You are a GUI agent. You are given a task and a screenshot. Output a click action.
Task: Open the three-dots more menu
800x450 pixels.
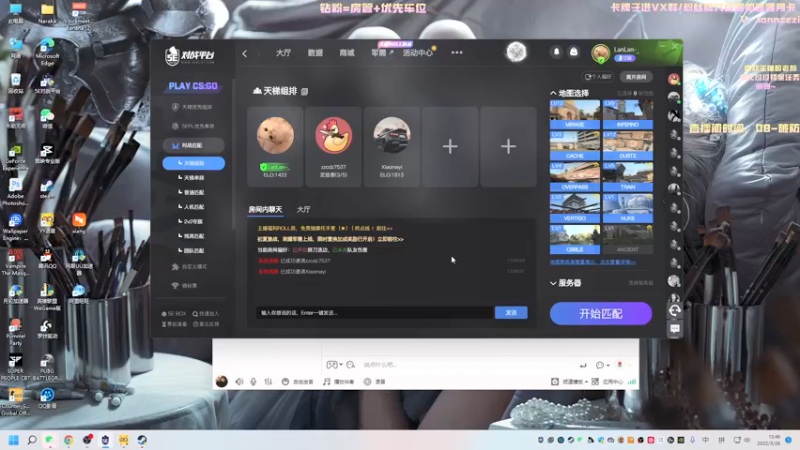pos(457,53)
